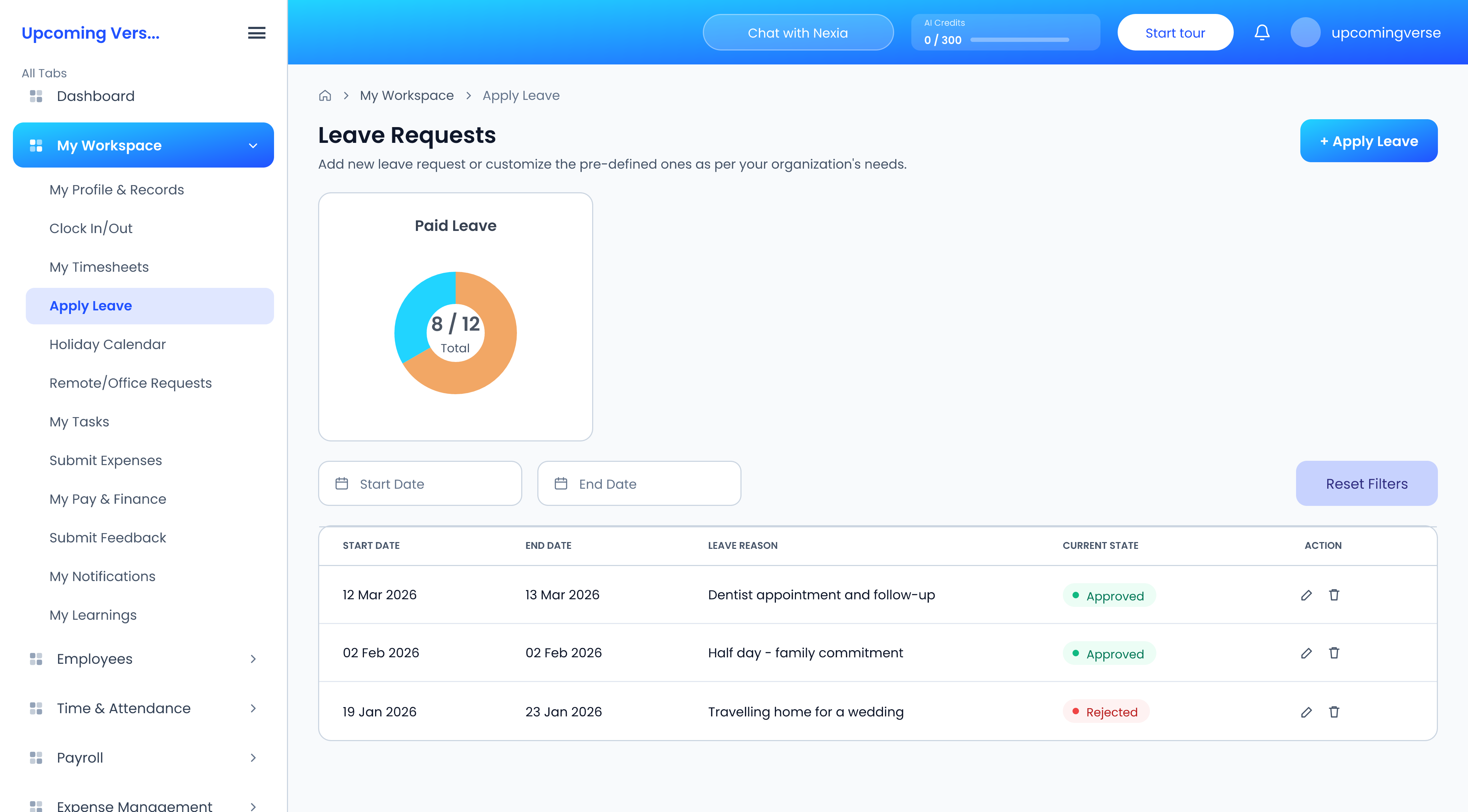This screenshot has width=1468, height=812.
Task: Click the 12 Mar 2026 start date cell
Action: click(x=379, y=595)
